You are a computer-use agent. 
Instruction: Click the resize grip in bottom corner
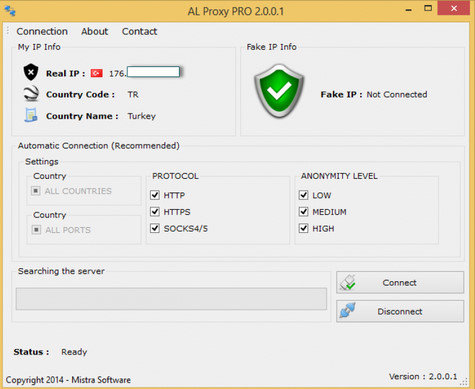[463, 382]
